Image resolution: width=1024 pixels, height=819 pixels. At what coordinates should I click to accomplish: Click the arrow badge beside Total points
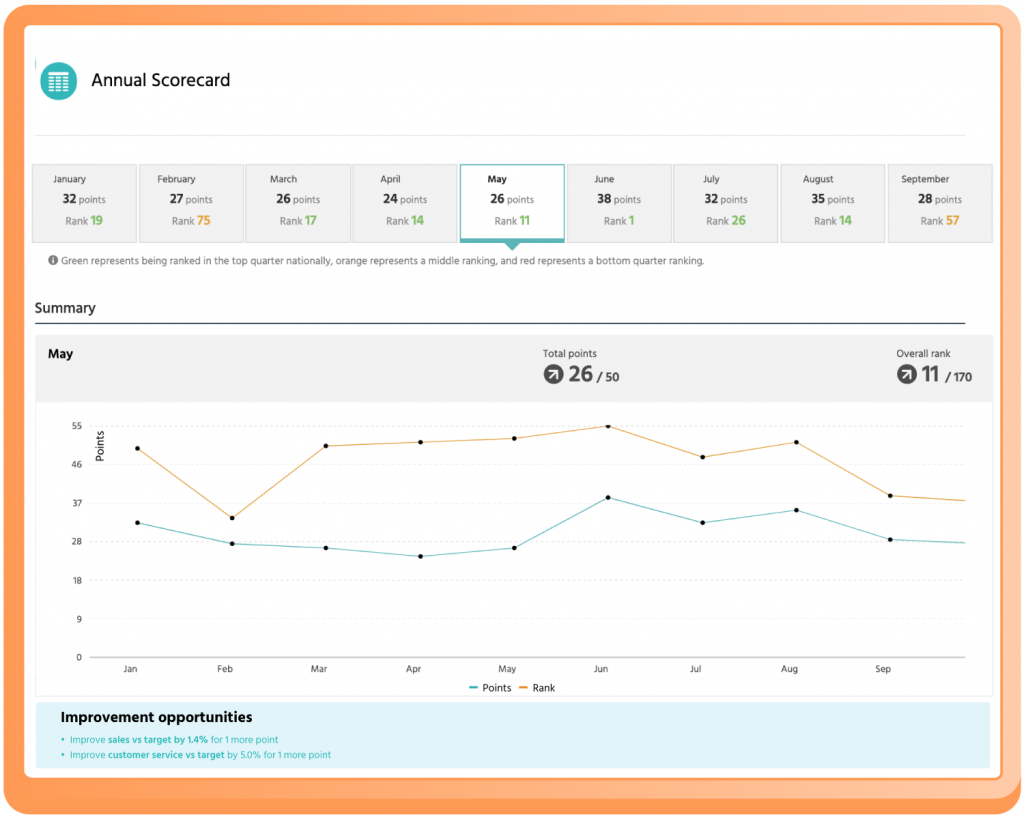(x=553, y=375)
